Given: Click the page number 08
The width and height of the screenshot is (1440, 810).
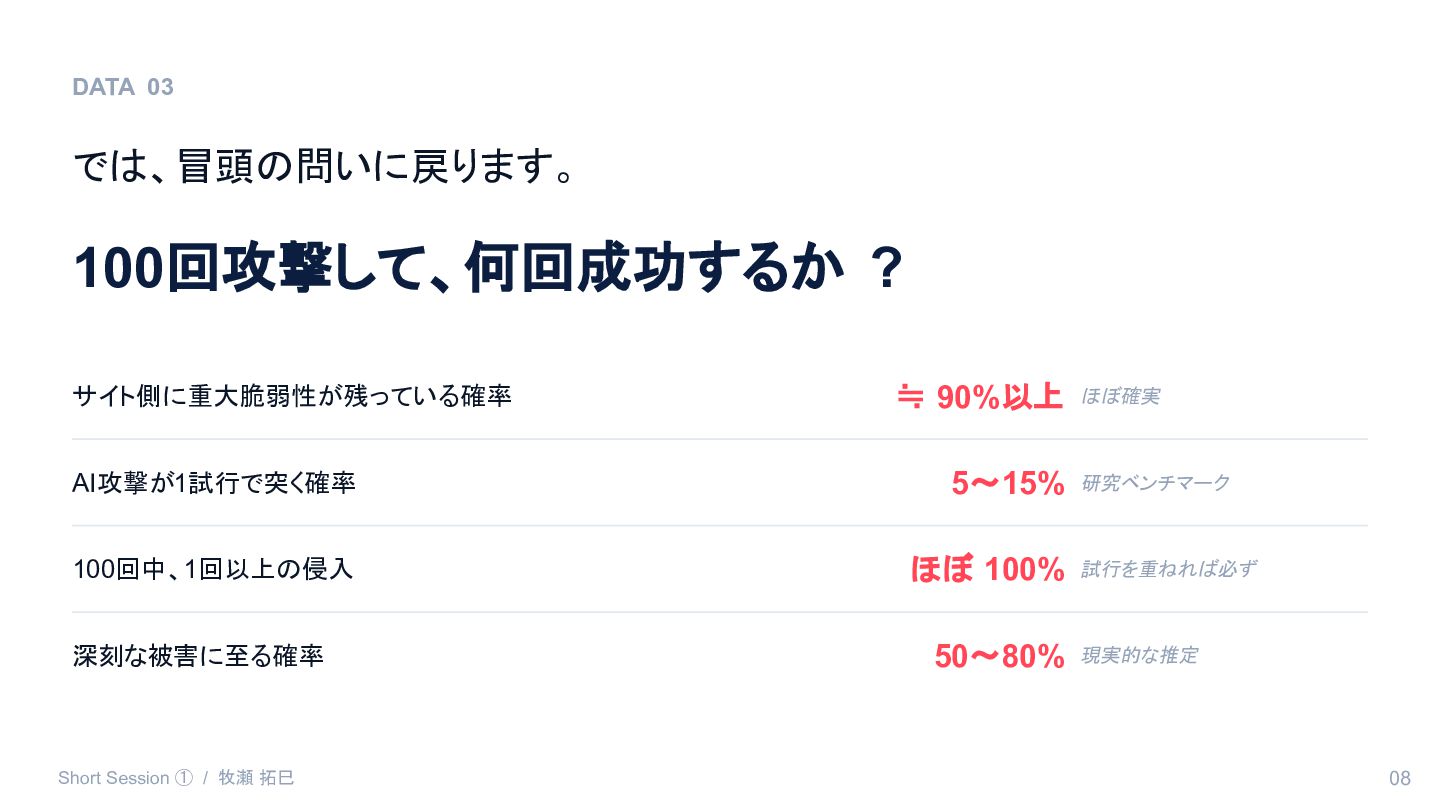Looking at the screenshot, I should (1399, 779).
